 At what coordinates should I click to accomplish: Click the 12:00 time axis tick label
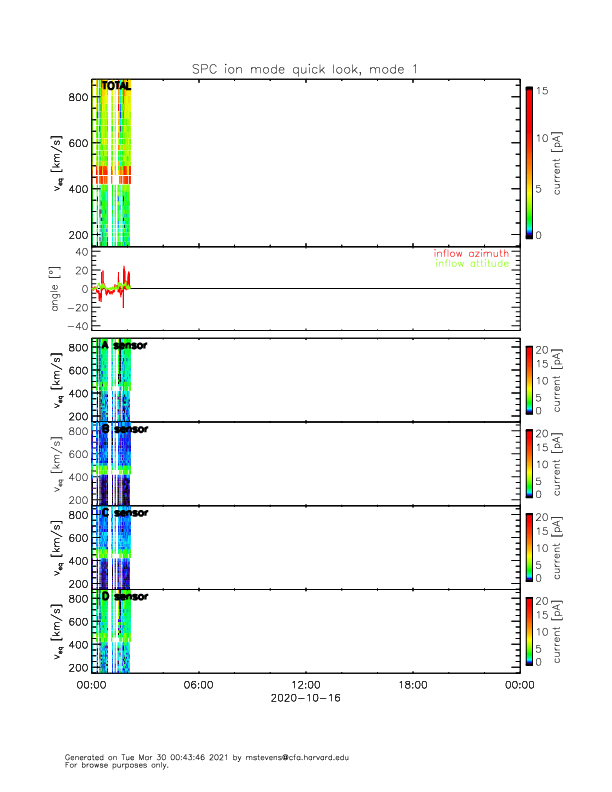[x=305, y=685]
